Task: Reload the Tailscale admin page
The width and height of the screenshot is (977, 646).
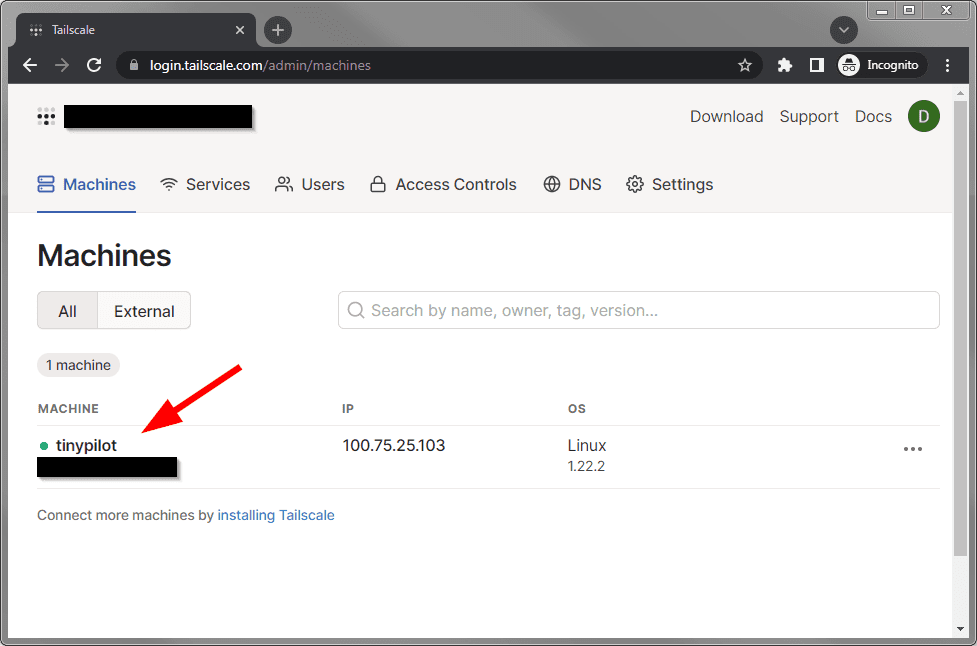Action: [x=94, y=65]
